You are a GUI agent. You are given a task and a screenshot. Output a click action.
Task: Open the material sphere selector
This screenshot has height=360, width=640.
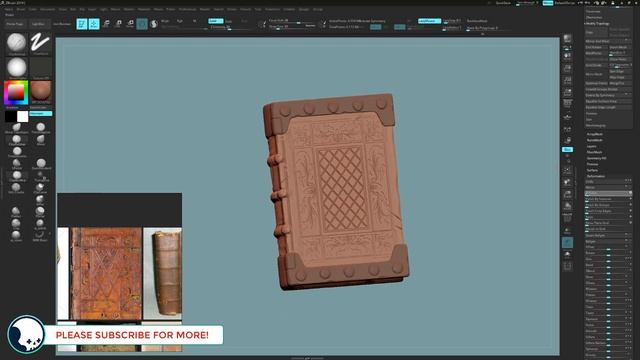tap(40, 92)
